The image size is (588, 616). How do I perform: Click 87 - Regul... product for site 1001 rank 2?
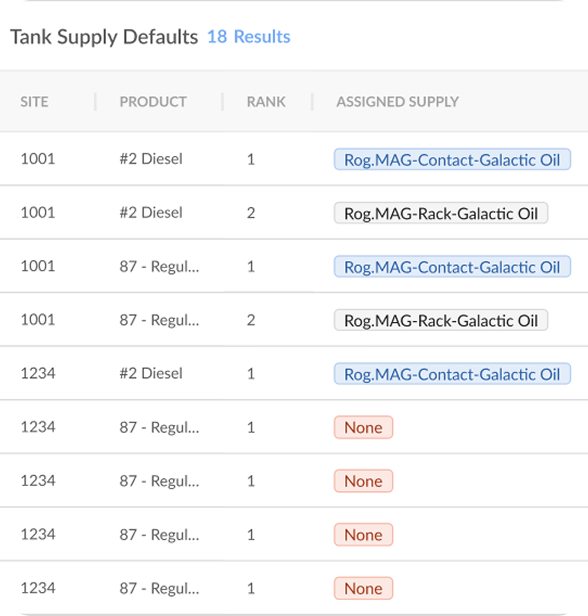[x=159, y=320]
